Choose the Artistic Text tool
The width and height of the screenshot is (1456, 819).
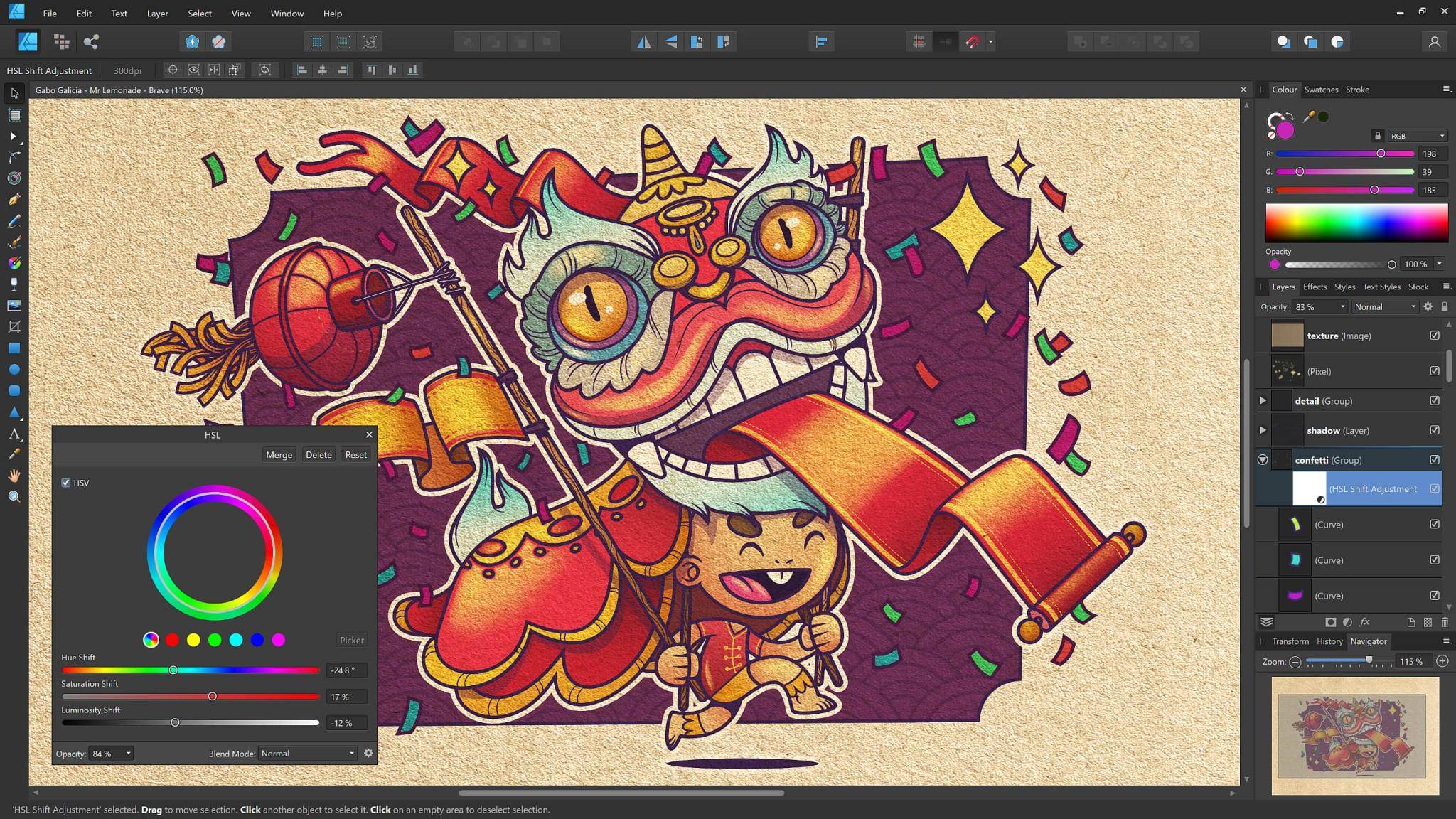[x=14, y=434]
